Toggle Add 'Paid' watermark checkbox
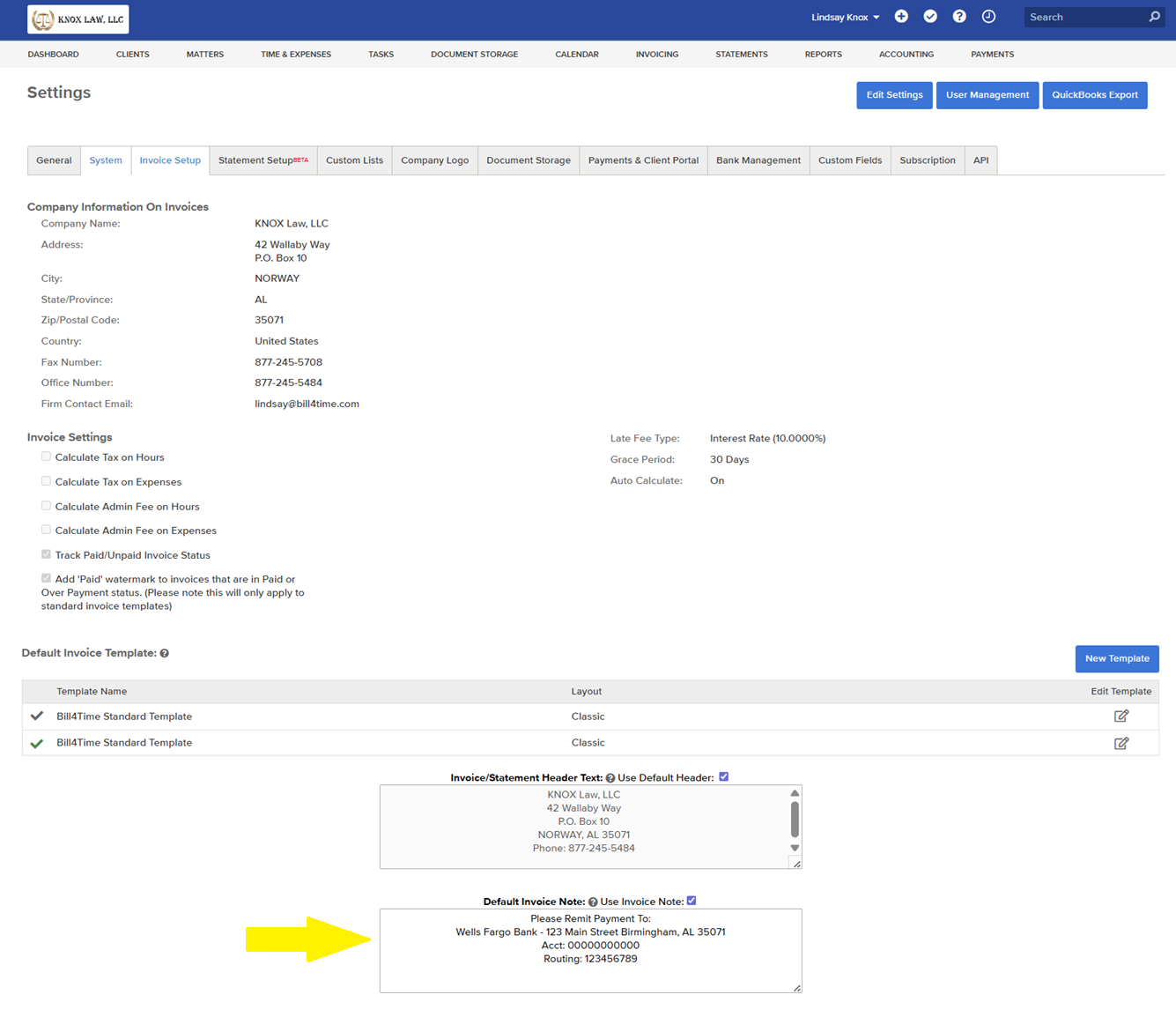The width and height of the screenshot is (1176, 1017). (46, 578)
